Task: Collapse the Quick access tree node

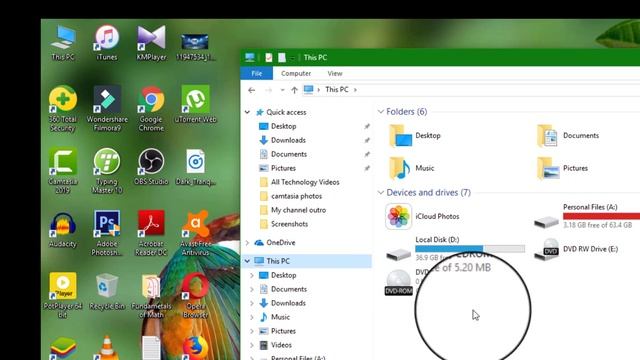Action: tap(247, 112)
